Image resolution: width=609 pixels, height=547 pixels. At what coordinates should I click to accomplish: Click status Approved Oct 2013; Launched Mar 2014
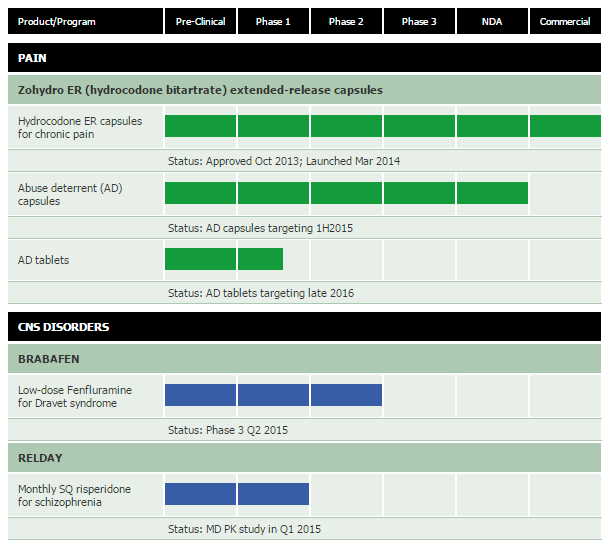tap(284, 161)
